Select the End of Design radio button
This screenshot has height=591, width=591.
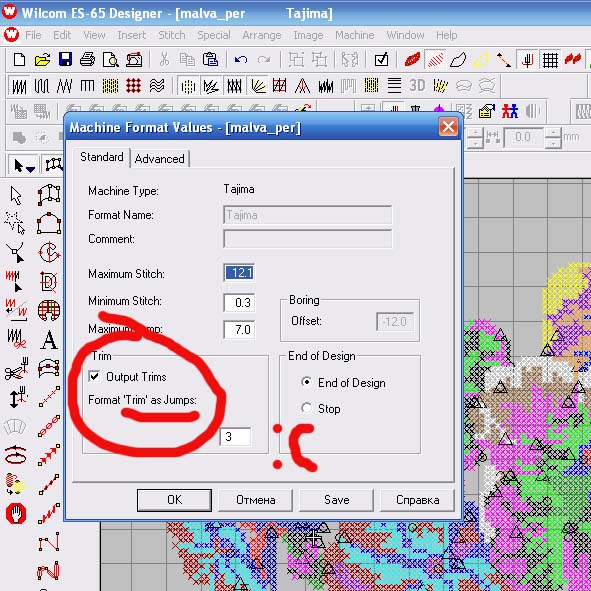click(307, 382)
